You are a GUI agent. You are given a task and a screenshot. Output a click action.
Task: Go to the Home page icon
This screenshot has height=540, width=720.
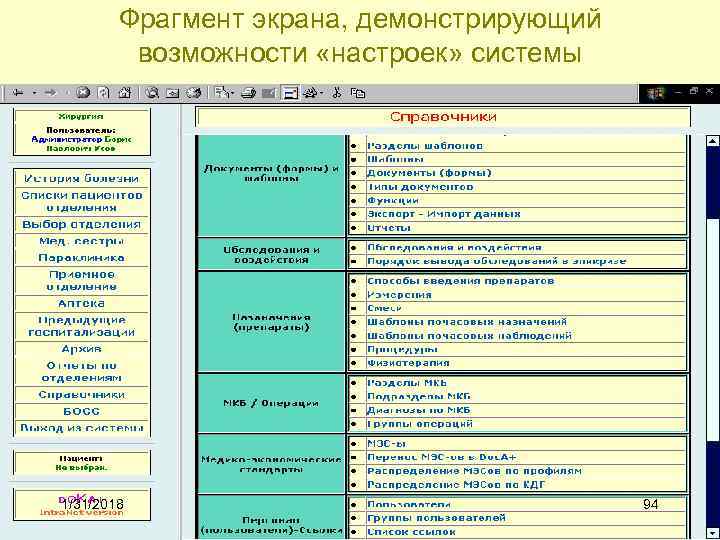tap(125, 93)
